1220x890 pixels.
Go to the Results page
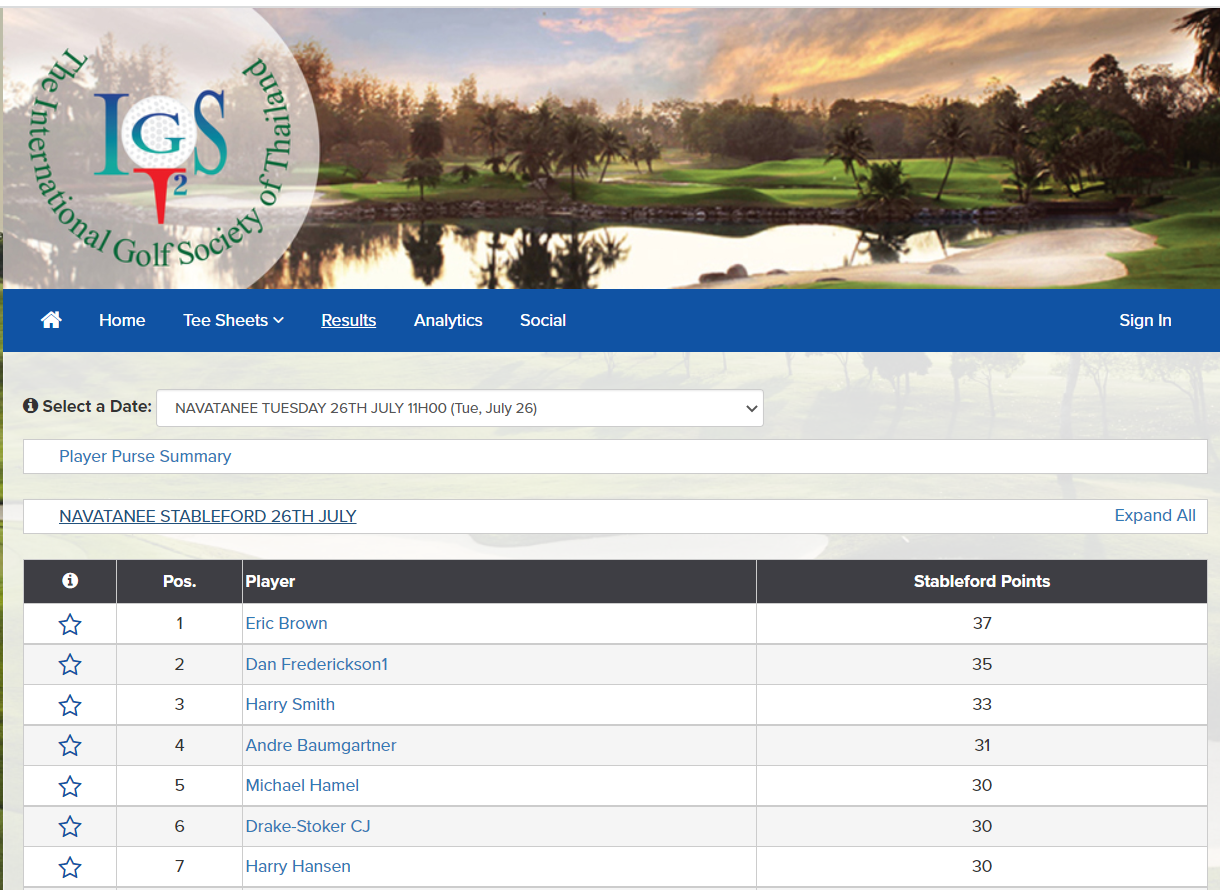click(x=348, y=320)
